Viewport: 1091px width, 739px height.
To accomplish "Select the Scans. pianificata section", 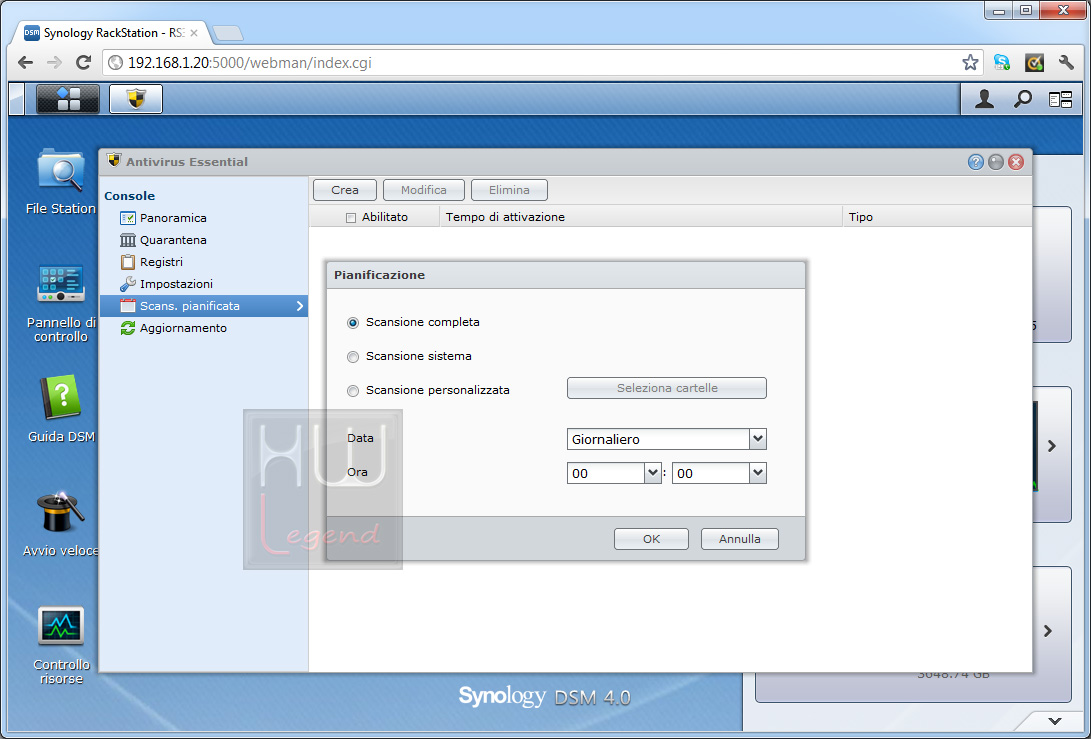I will [204, 305].
